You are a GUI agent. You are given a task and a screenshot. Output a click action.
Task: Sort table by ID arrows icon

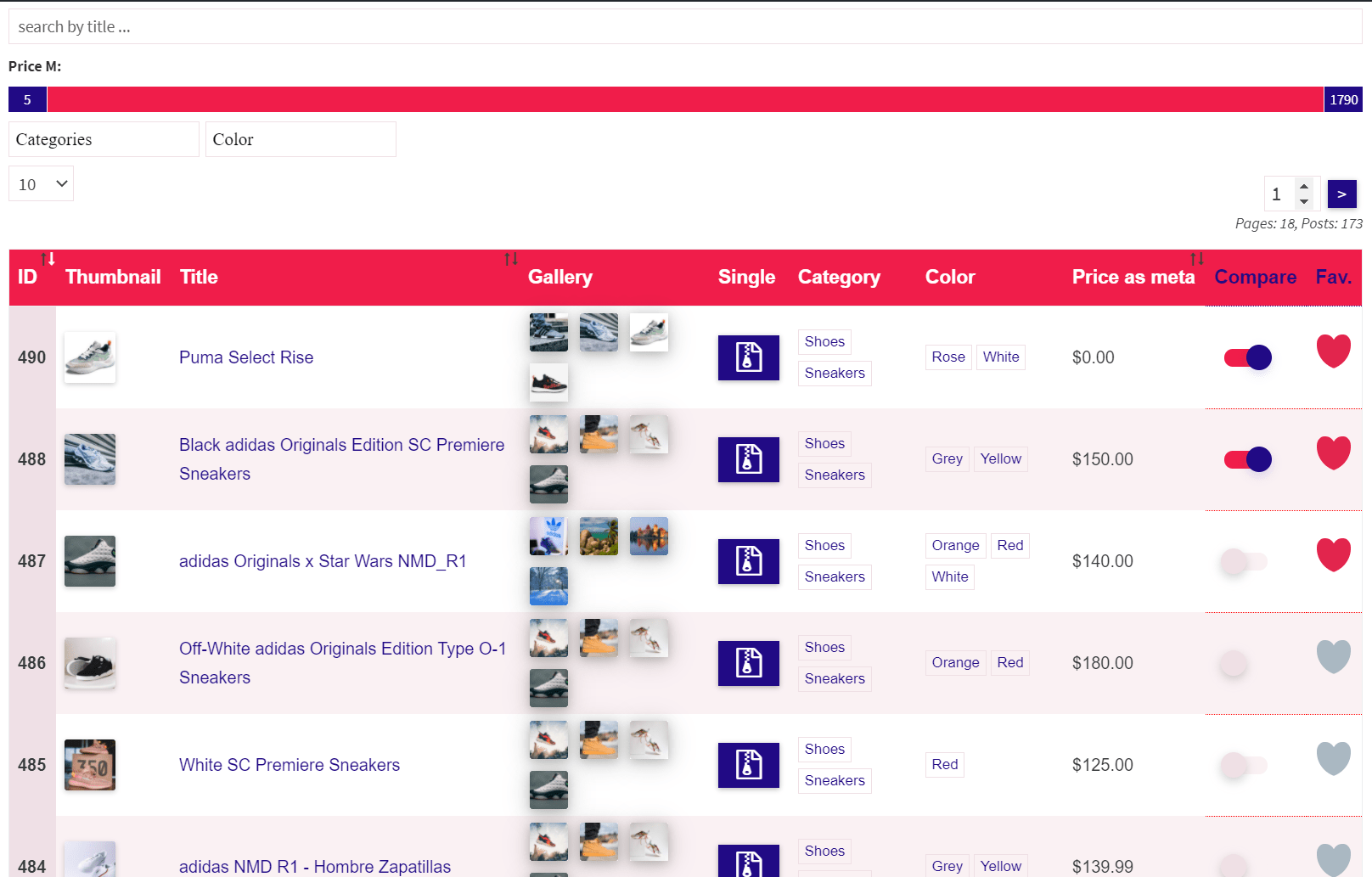(48, 259)
